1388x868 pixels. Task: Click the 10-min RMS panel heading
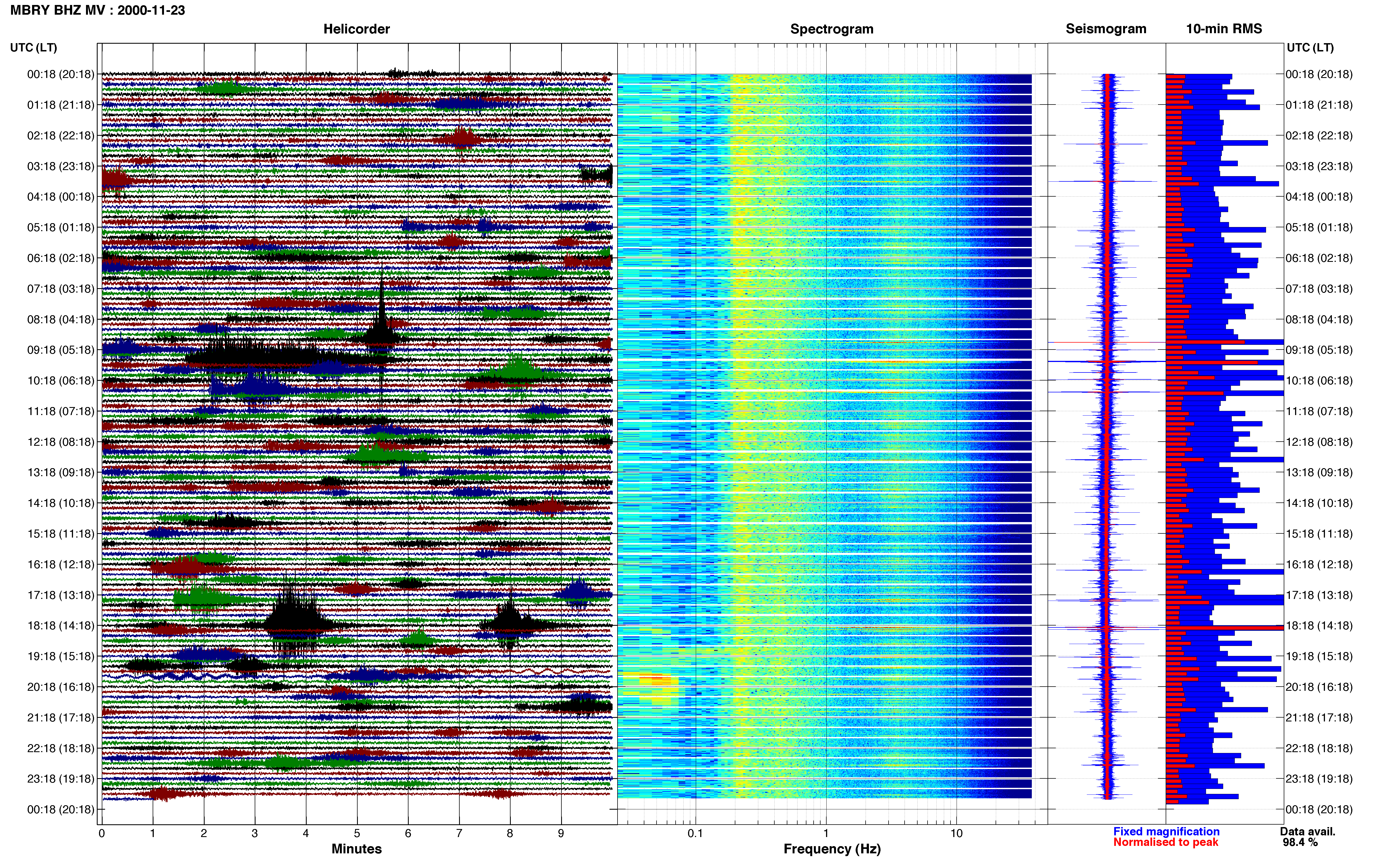click(x=1224, y=29)
